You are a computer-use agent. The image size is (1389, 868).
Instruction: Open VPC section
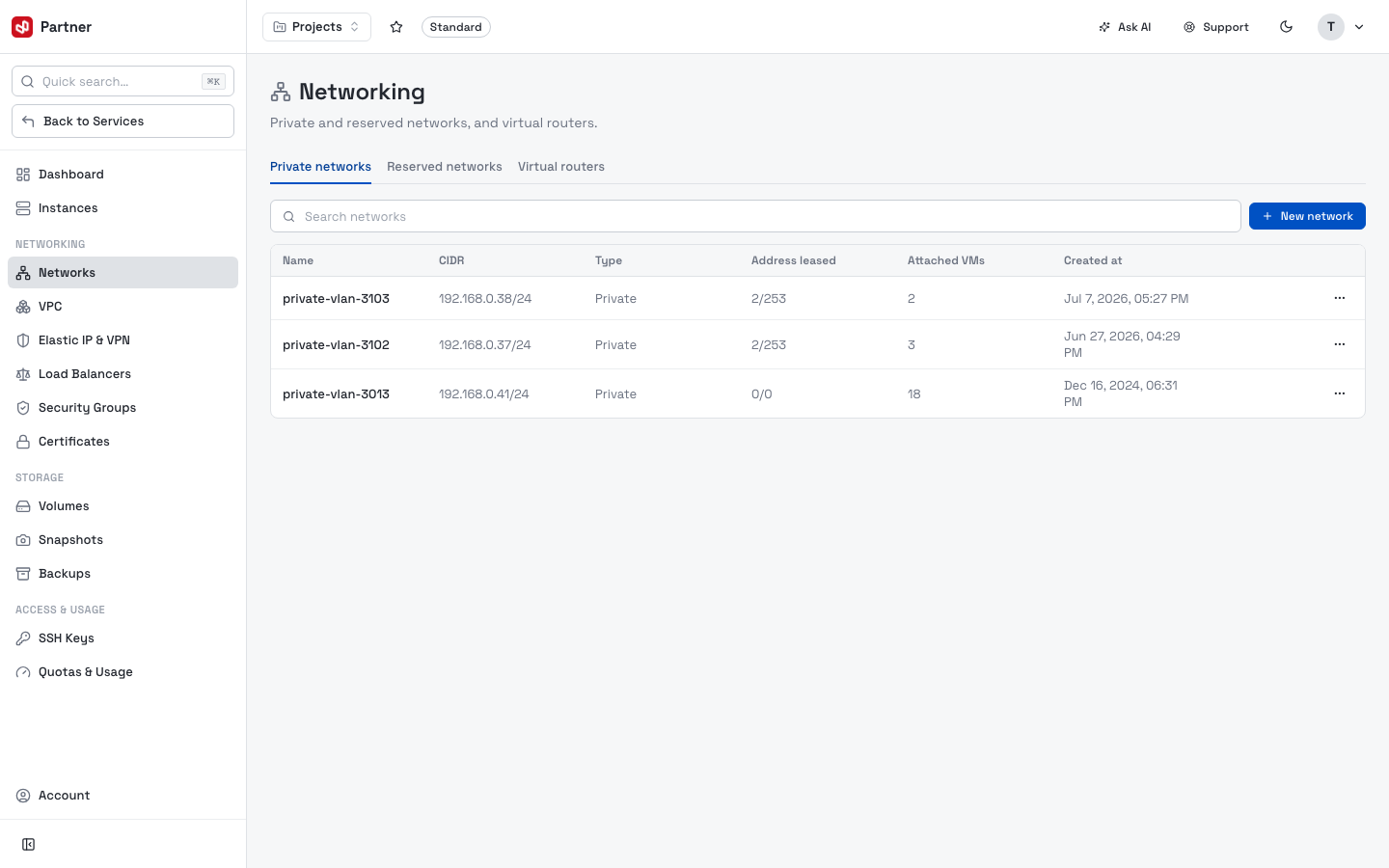click(123, 307)
